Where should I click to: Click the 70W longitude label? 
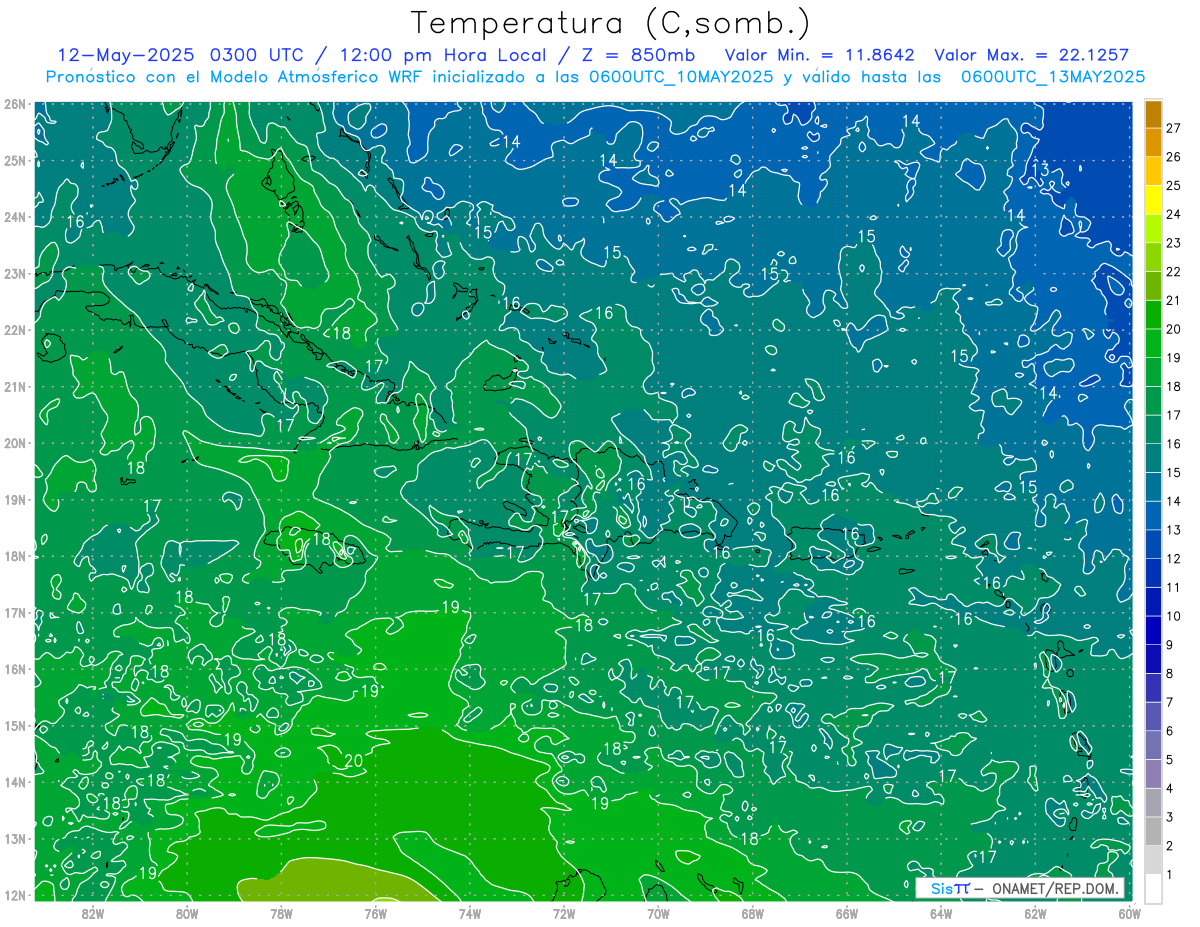pyautogui.click(x=658, y=913)
